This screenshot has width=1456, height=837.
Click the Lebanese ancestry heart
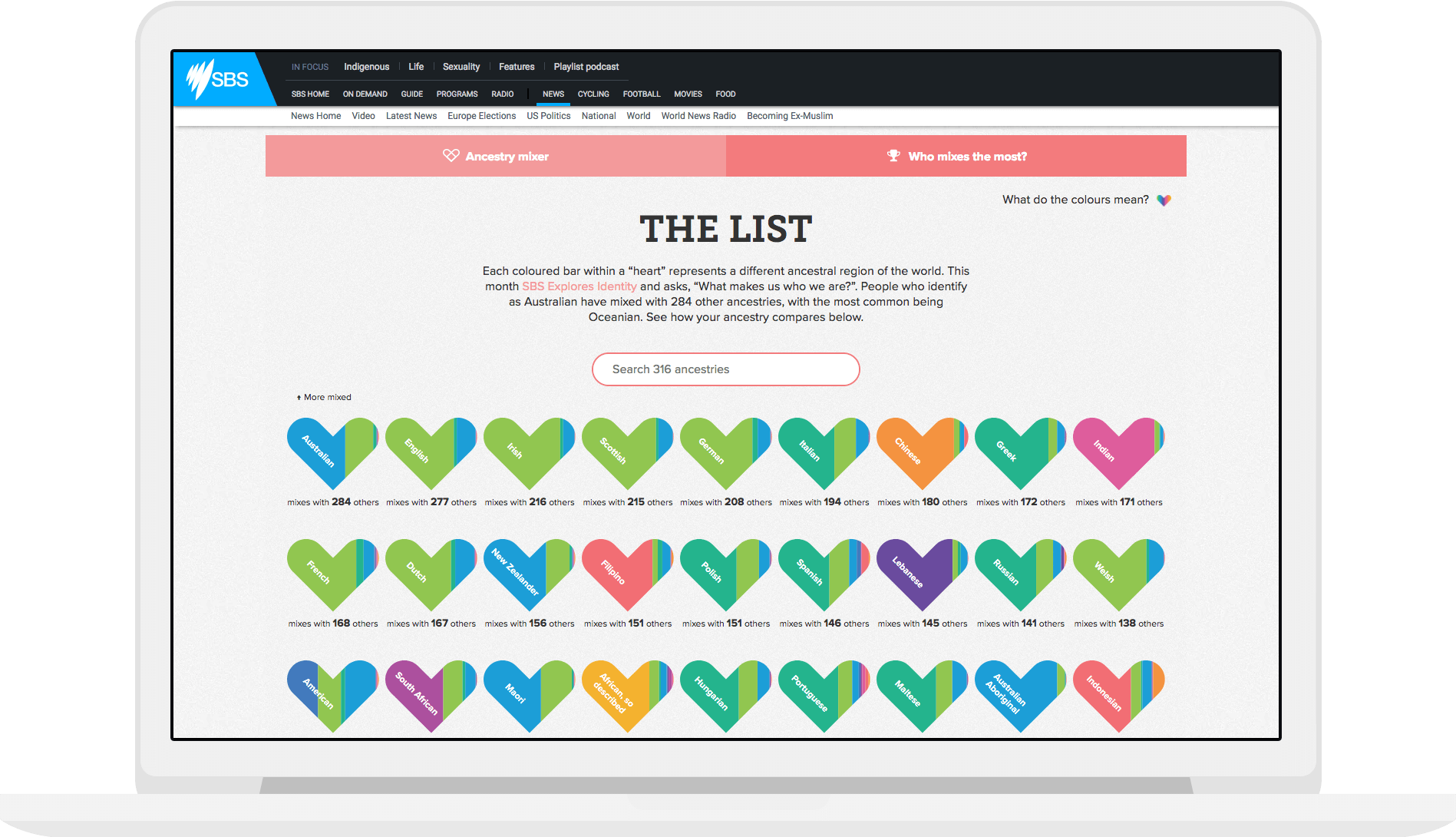922,574
